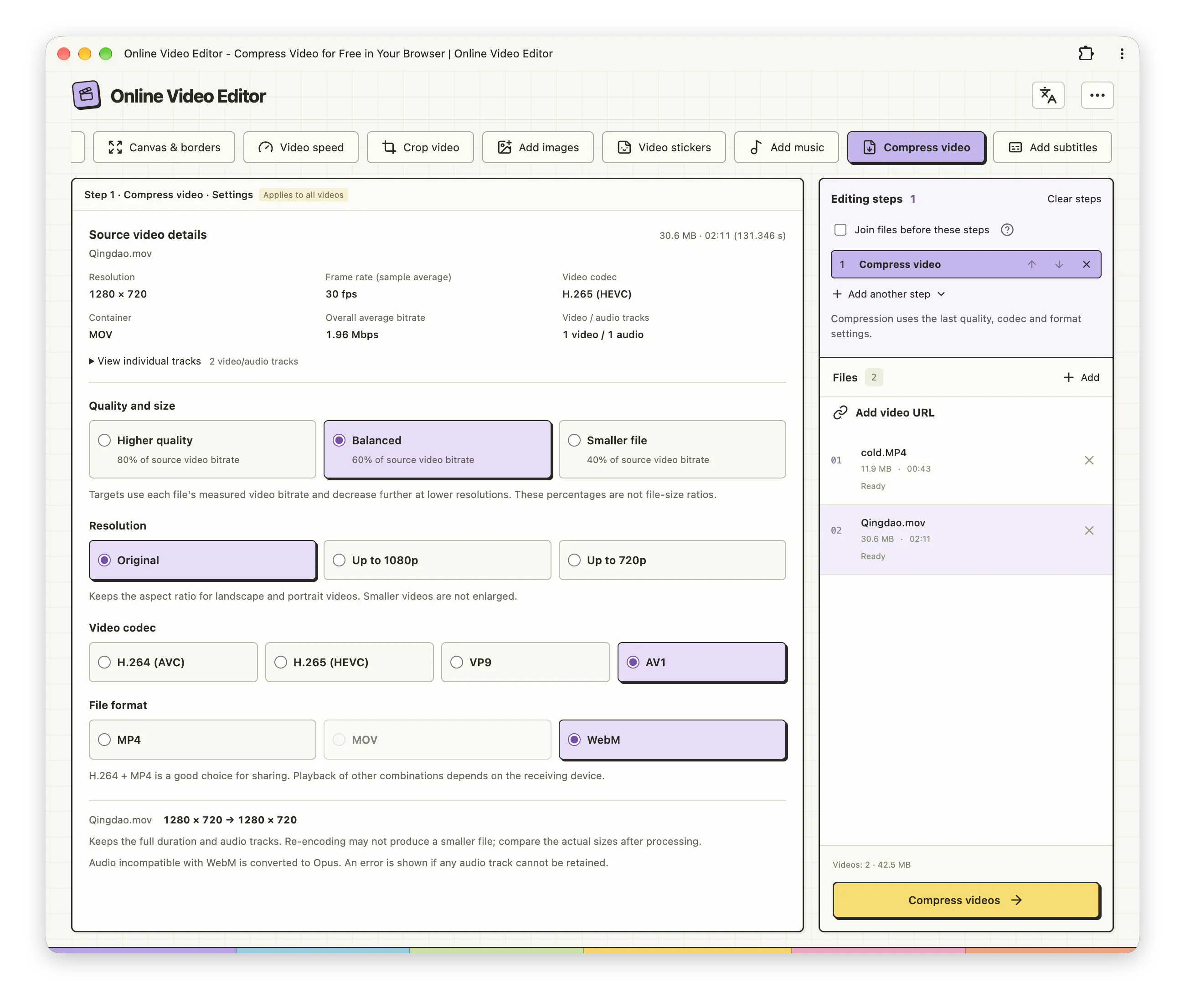Image resolution: width=1185 pixels, height=1008 pixels.
Task: Click the Compress videos button
Action: [966, 900]
